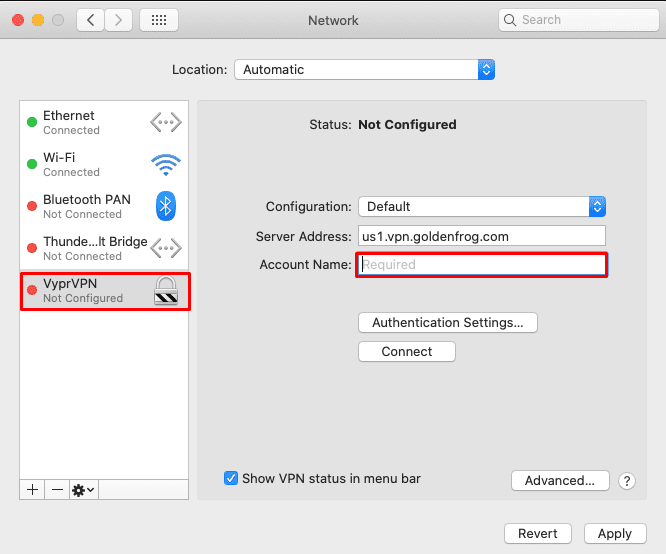
Task: Open the help question mark button
Action: pyautogui.click(x=626, y=481)
